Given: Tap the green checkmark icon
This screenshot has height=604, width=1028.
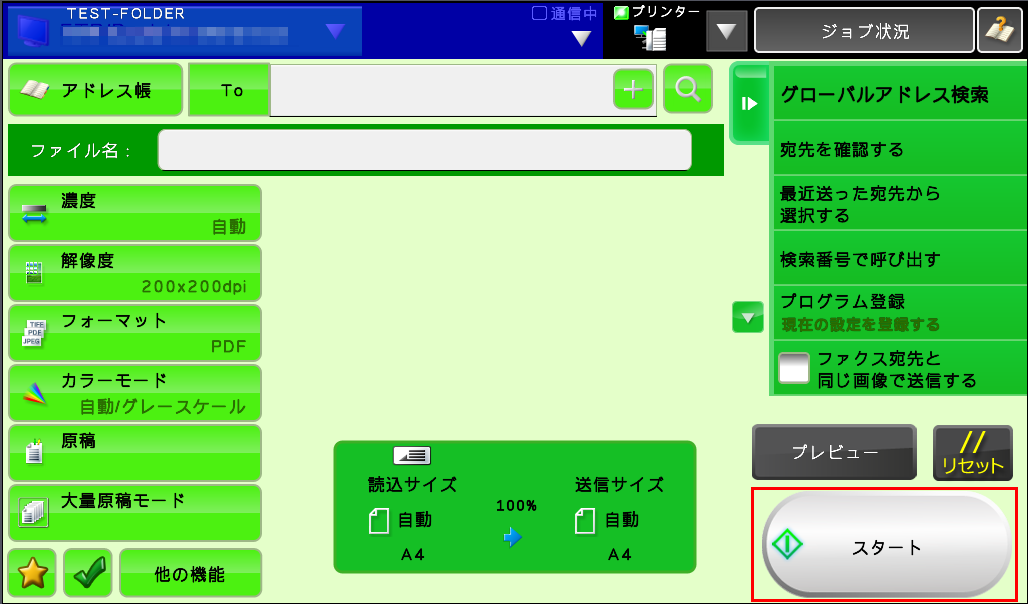Looking at the screenshot, I should (88, 574).
